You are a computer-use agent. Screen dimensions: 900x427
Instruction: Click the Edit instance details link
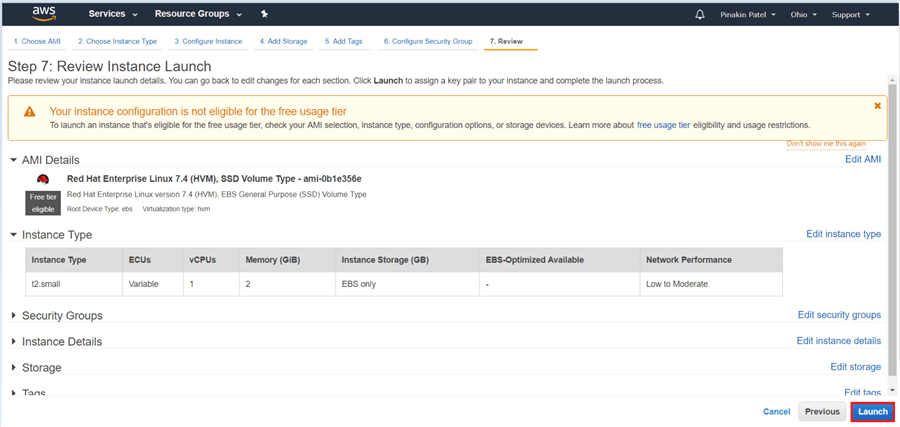[x=839, y=341]
